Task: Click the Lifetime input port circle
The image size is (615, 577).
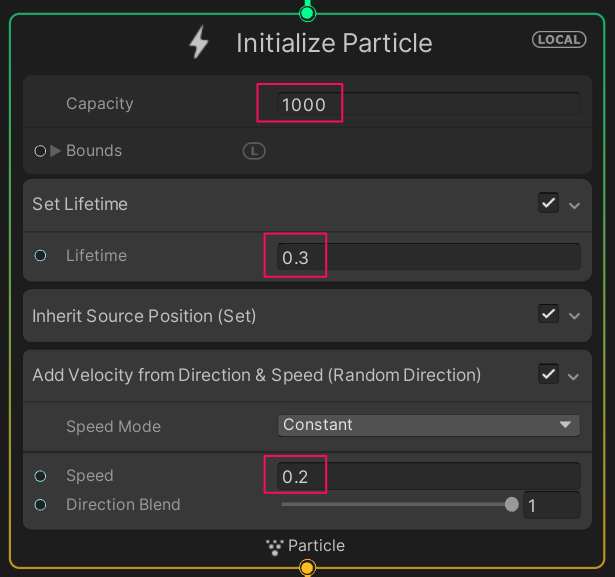Action: 40,256
